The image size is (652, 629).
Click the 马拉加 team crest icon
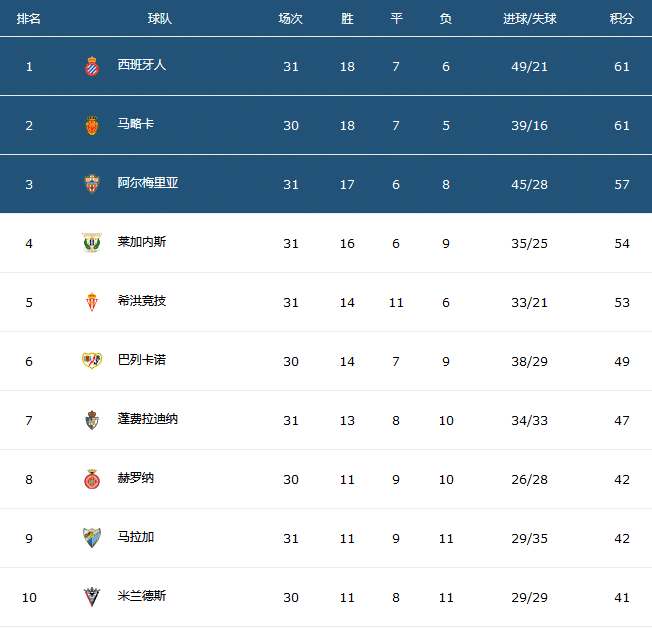pos(92,538)
